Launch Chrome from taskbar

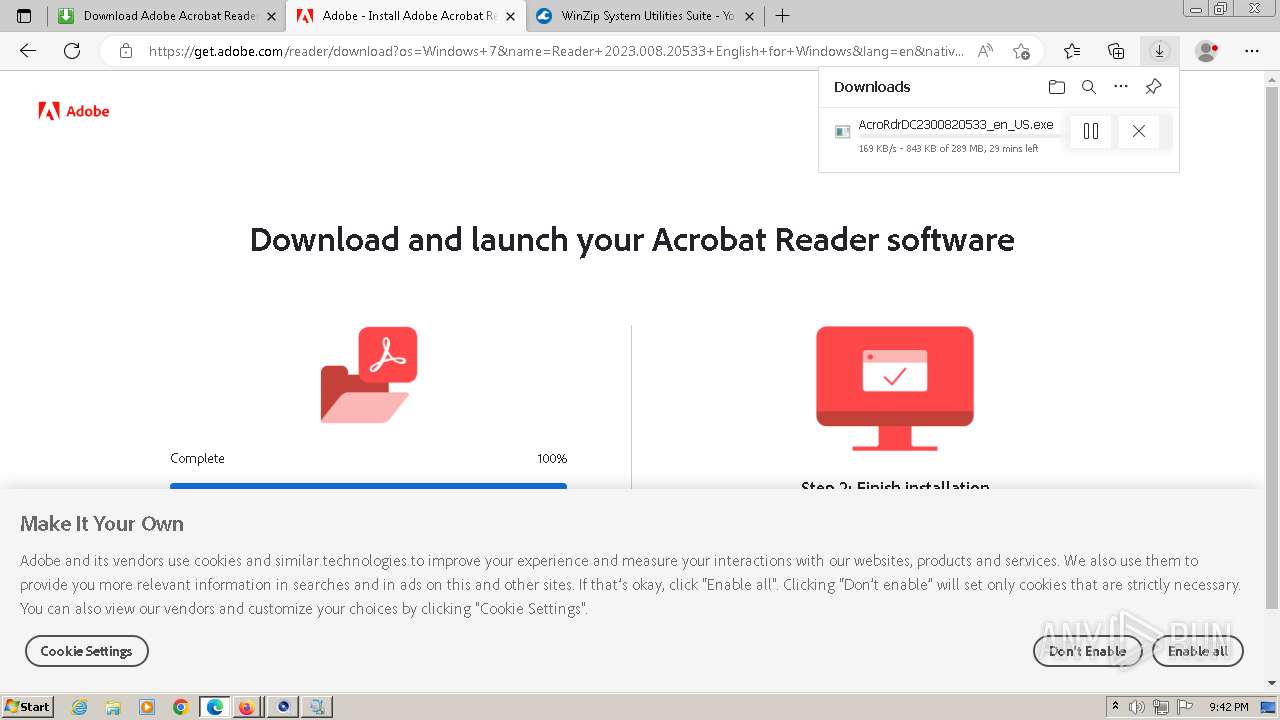pos(180,707)
